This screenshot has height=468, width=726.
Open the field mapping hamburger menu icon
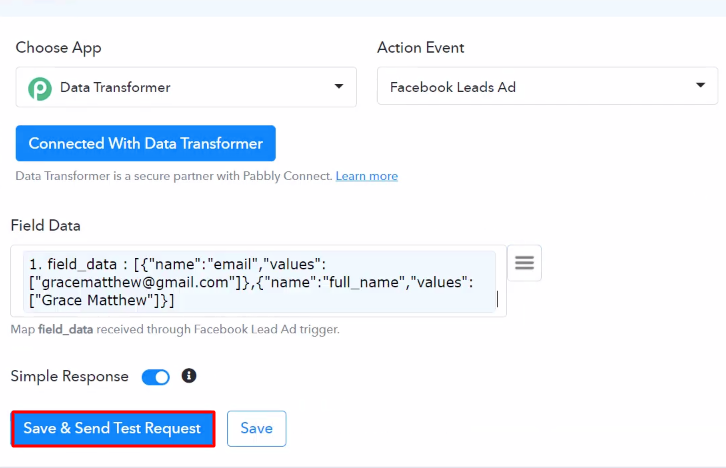(525, 263)
